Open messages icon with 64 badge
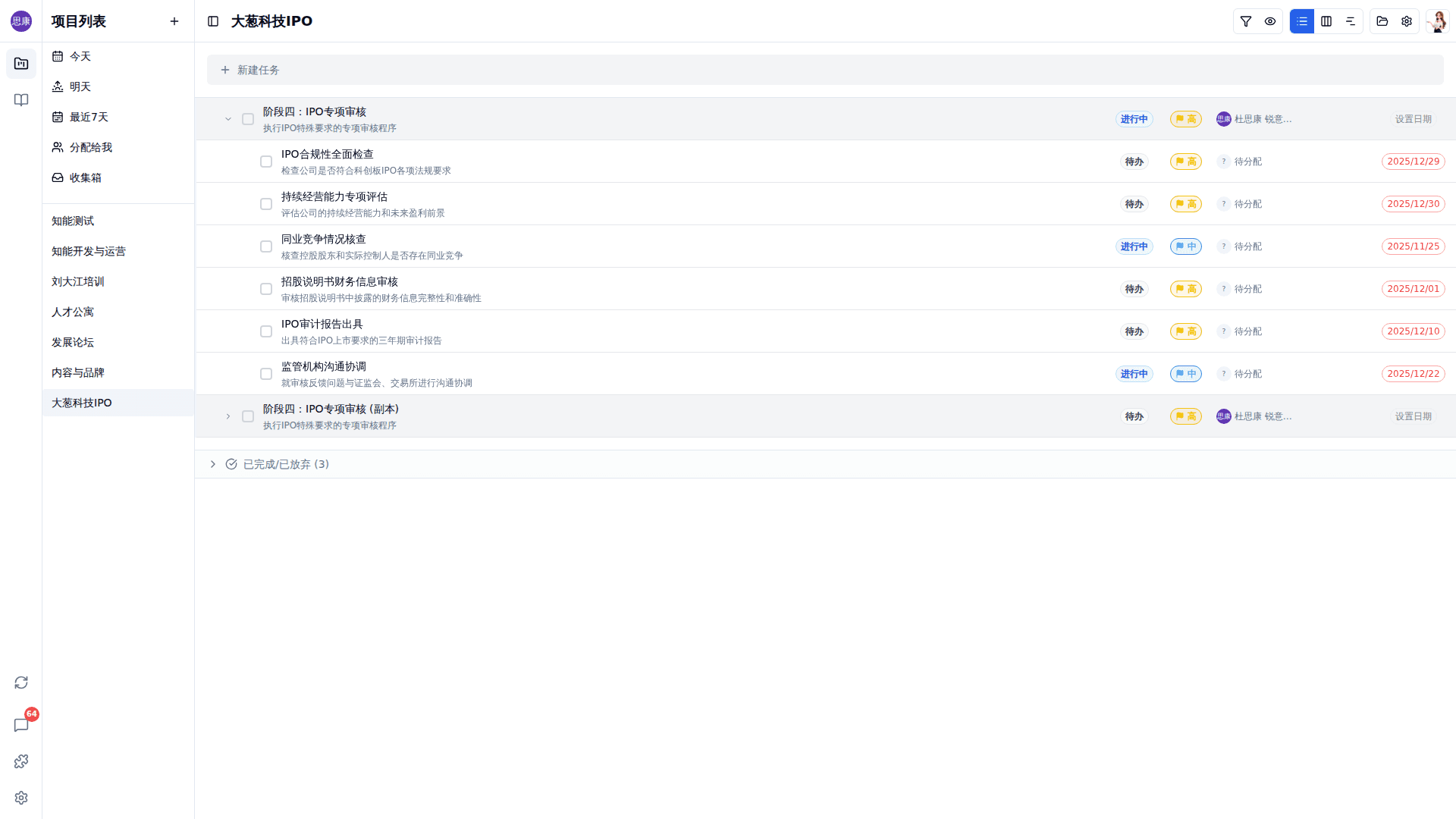 tap(21, 725)
